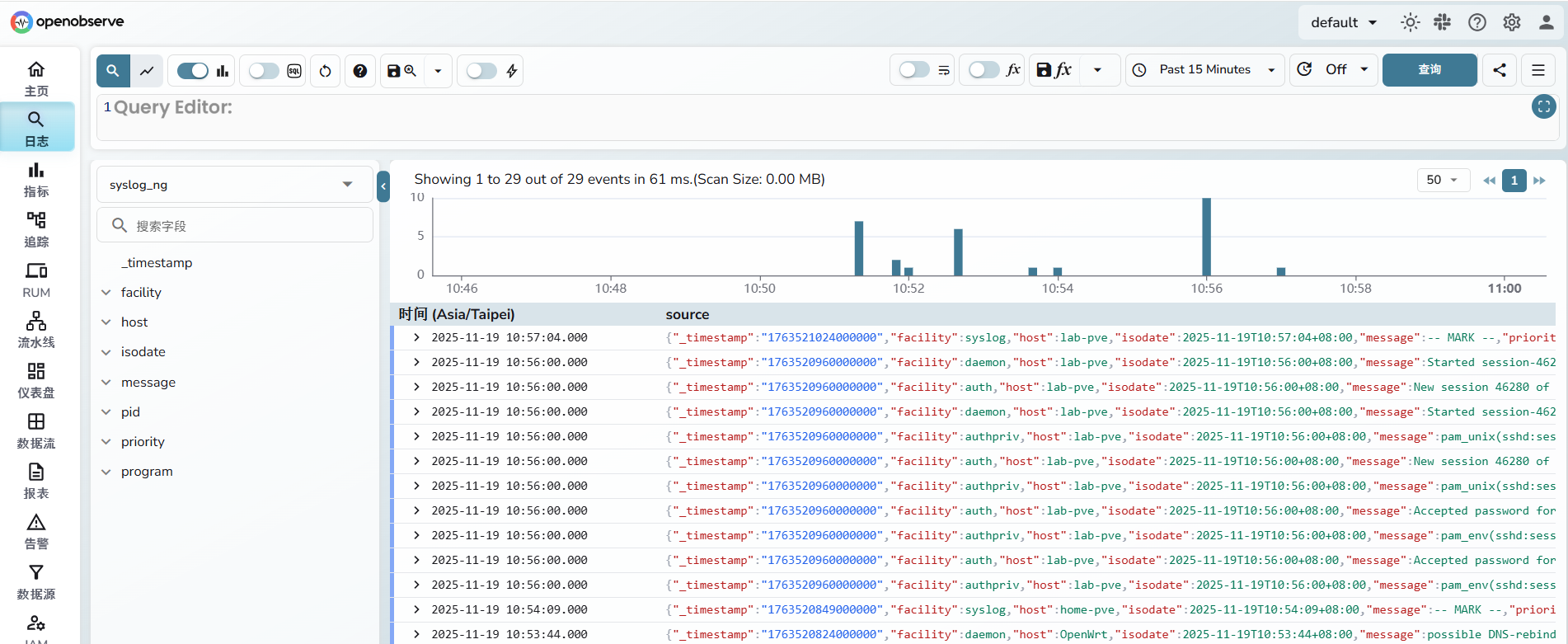Click the 搜索字段 field search box

pyautogui.click(x=235, y=226)
